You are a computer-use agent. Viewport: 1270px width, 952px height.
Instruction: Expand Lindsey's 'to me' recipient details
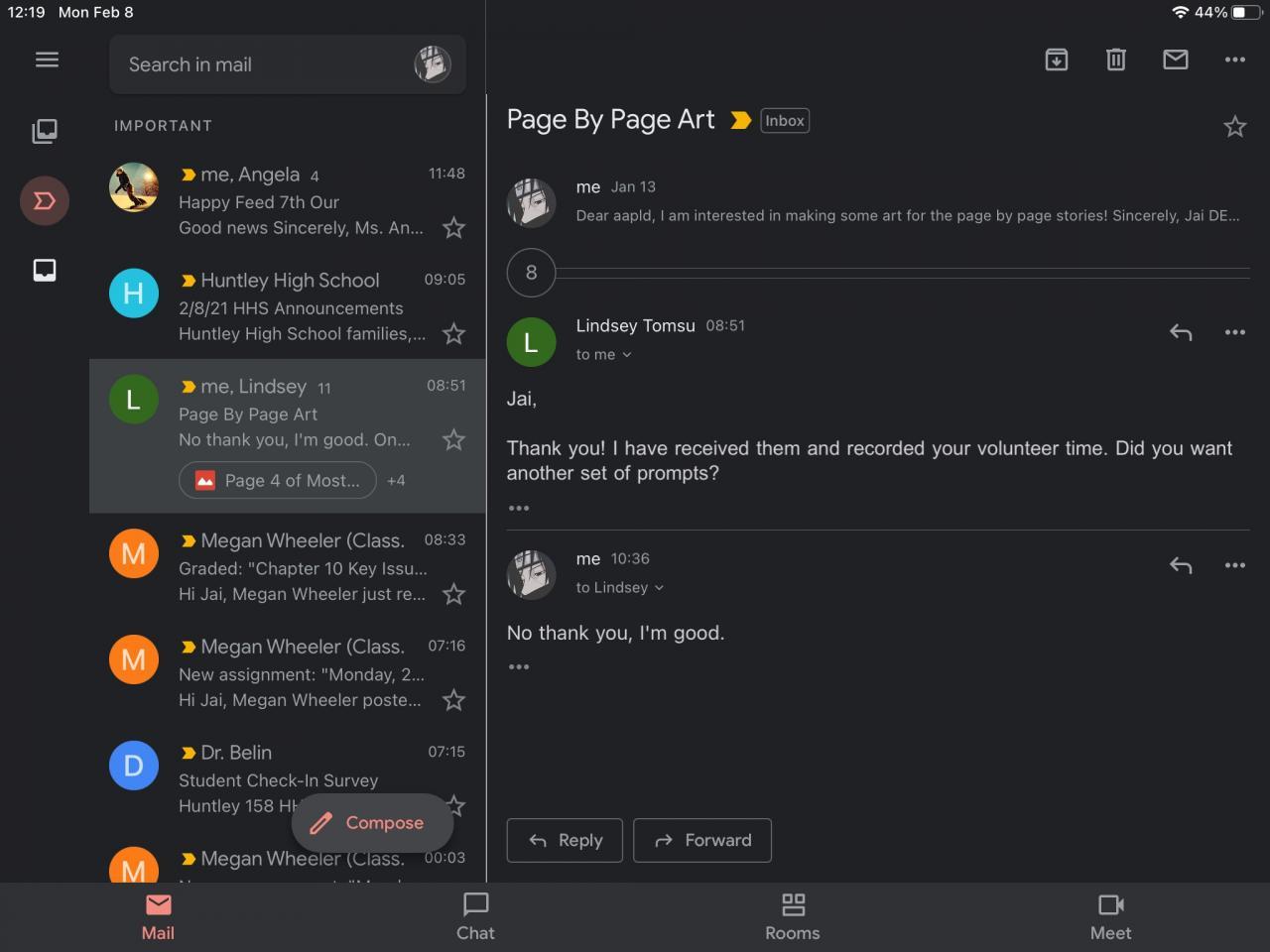(603, 354)
